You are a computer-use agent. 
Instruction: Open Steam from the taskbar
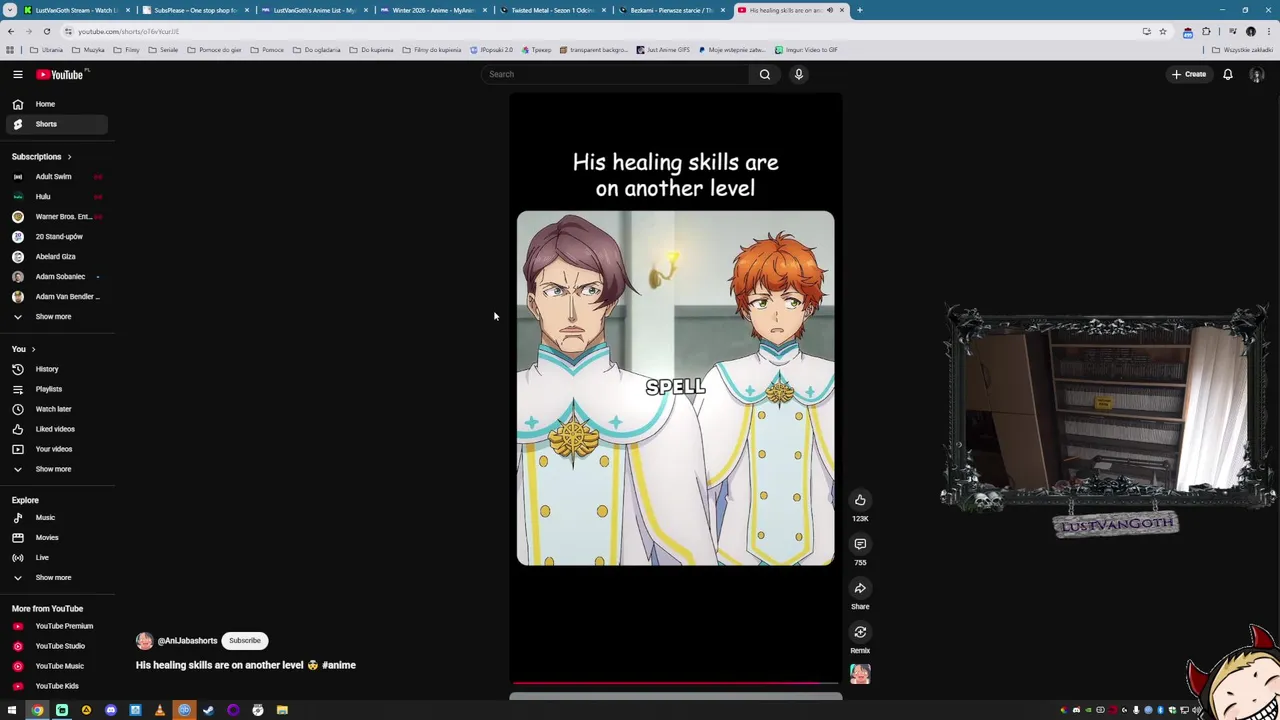[x=208, y=710]
